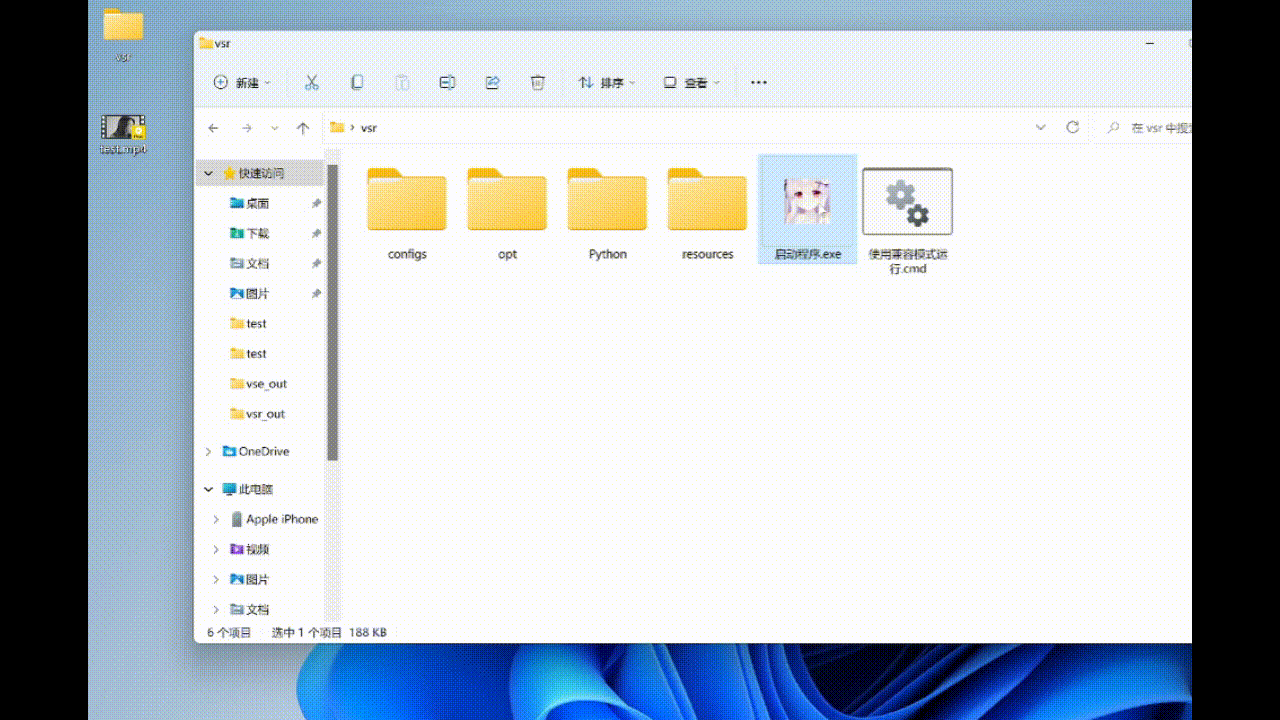Open the 查看 (View) dropdown
Screen dimensions: 1280x720
(690, 83)
